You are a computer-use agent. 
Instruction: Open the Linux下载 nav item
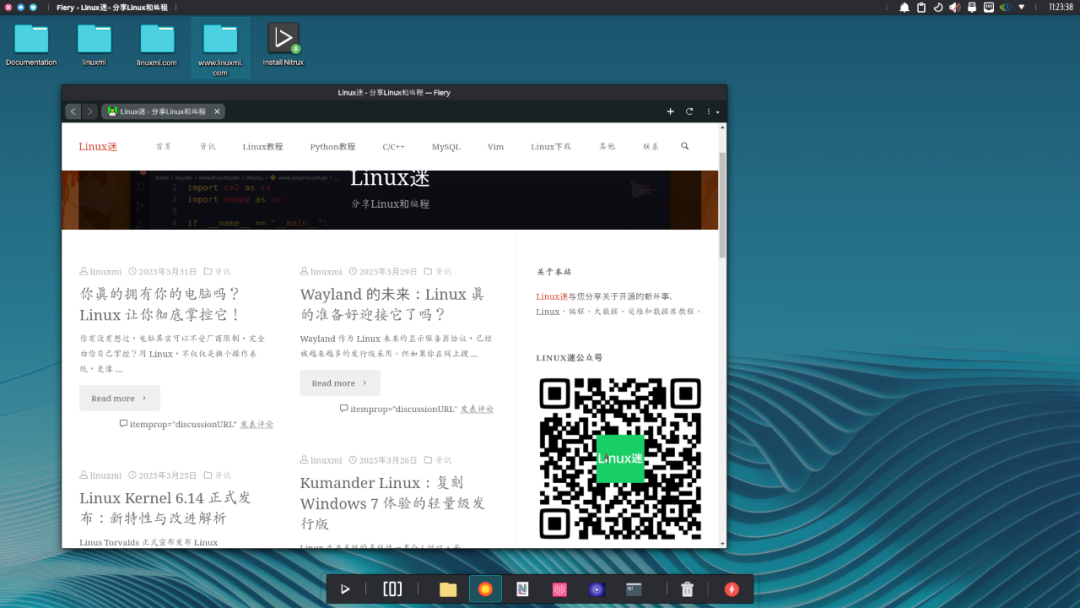click(x=550, y=147)
